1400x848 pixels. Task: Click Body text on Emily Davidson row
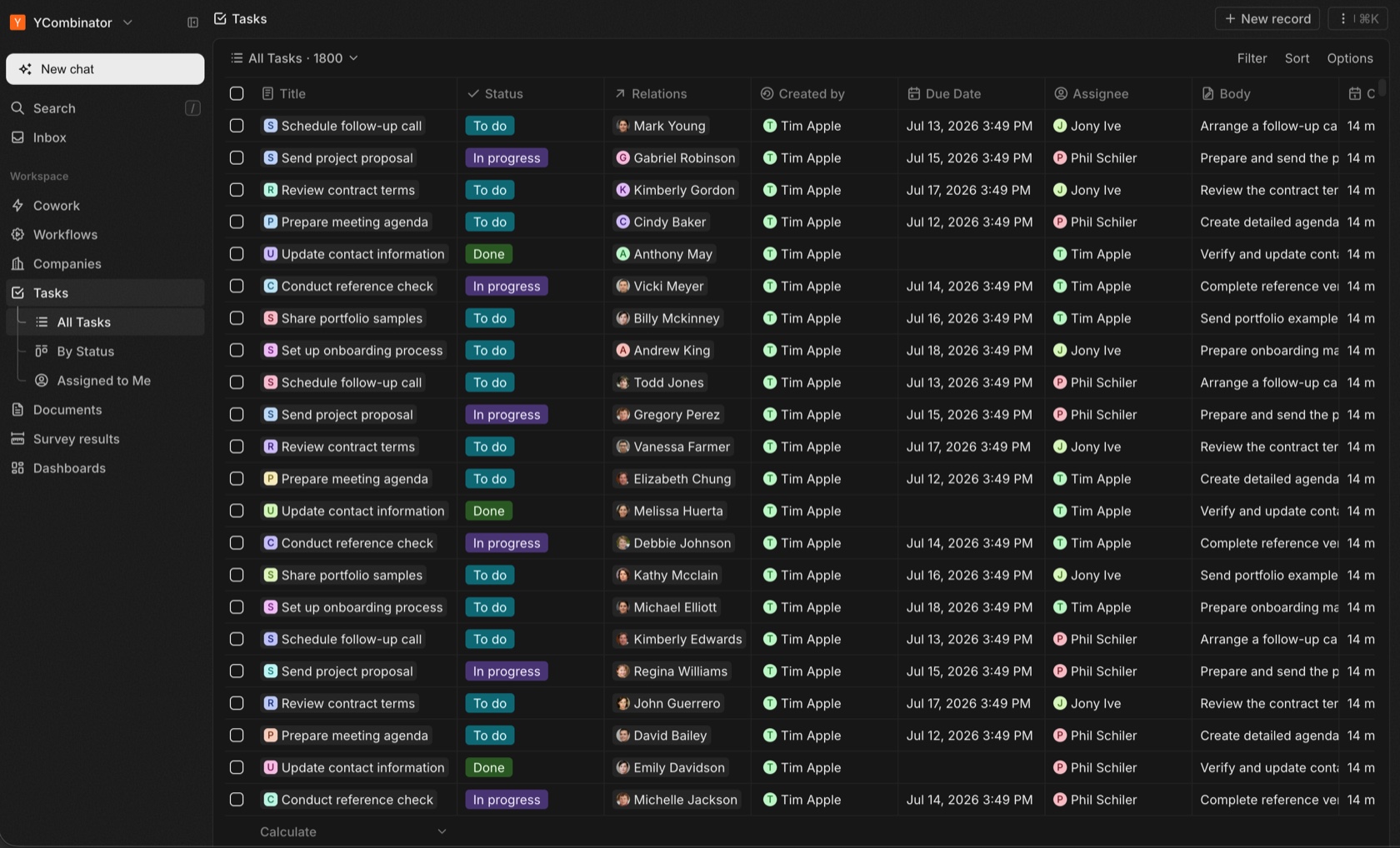pyautogui.click(x=1268, y=767)
